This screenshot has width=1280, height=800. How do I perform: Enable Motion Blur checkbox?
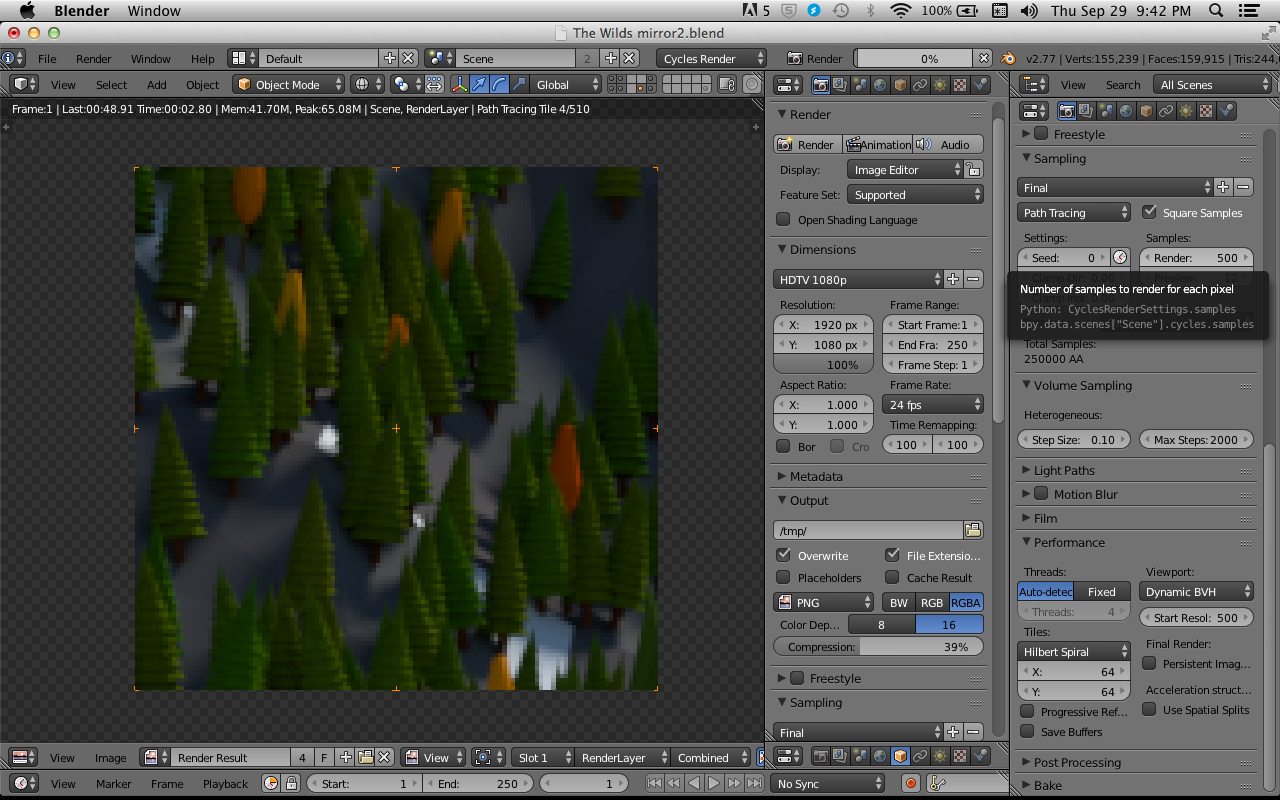pyautogui.click(x=1041, y=494)
